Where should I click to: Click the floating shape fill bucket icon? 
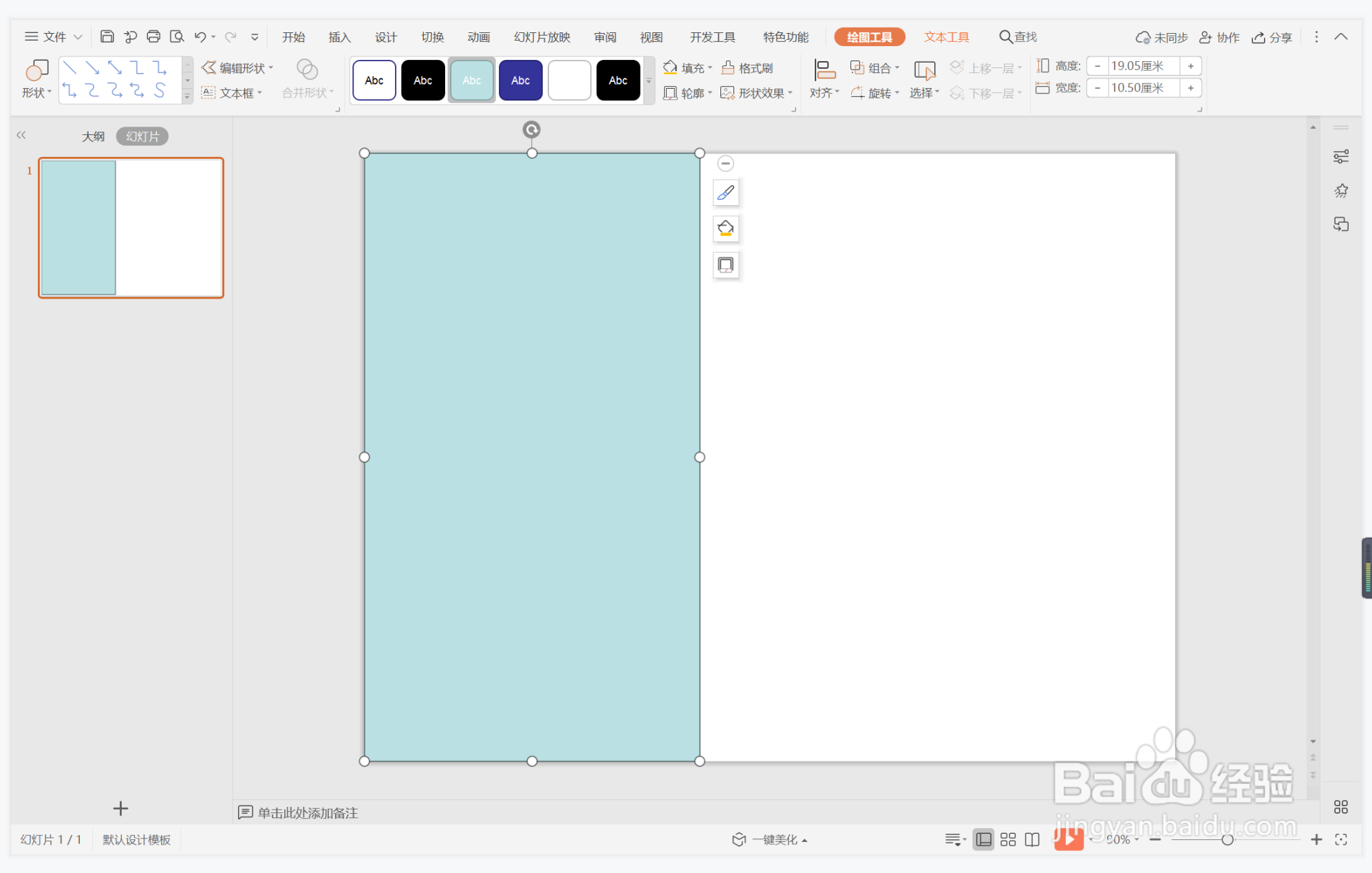(725, 229)
